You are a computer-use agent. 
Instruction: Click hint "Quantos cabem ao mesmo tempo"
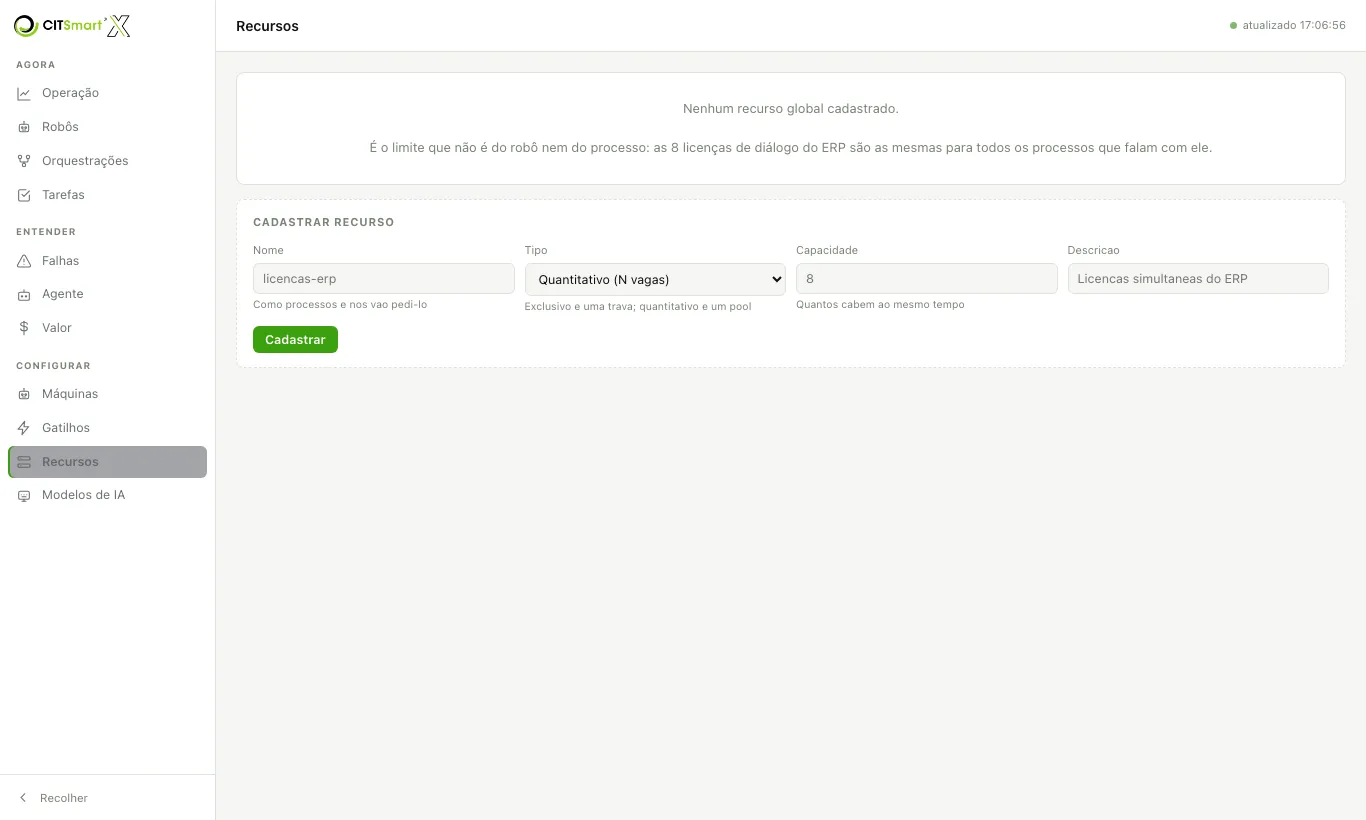pyautogui.click(x=880, y=304)
